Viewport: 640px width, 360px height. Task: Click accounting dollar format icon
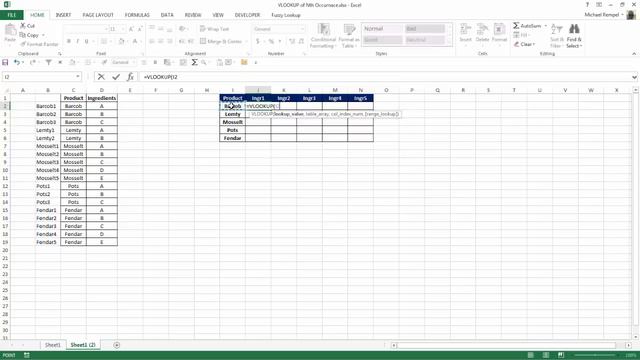click(x=258, y=41)
